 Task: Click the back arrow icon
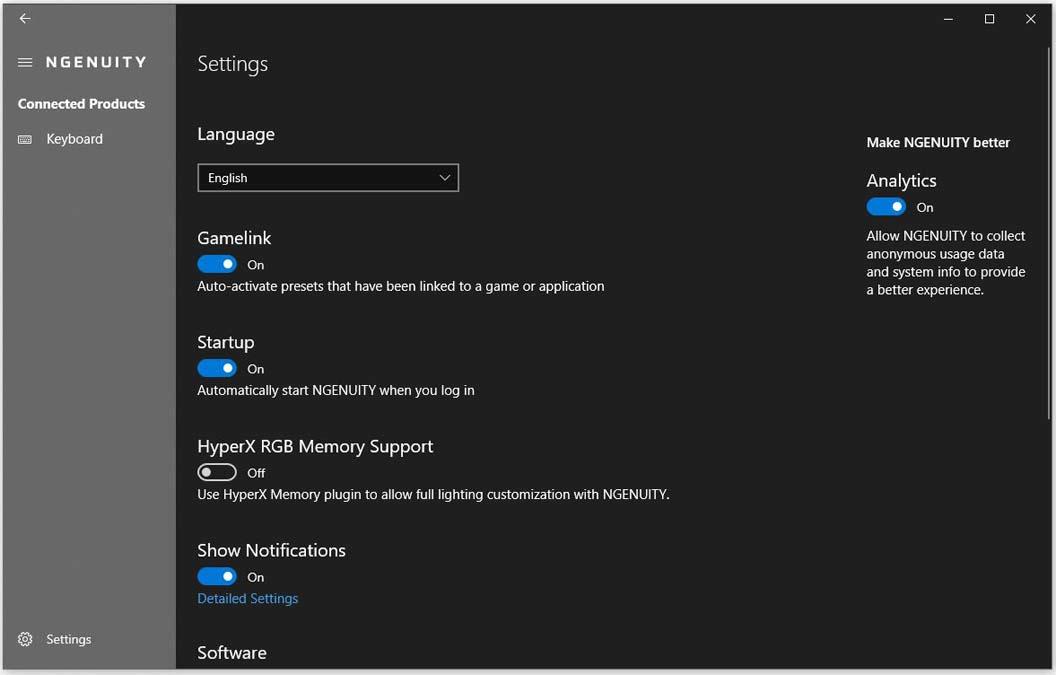pyautogui.click(x=25, y=18)
